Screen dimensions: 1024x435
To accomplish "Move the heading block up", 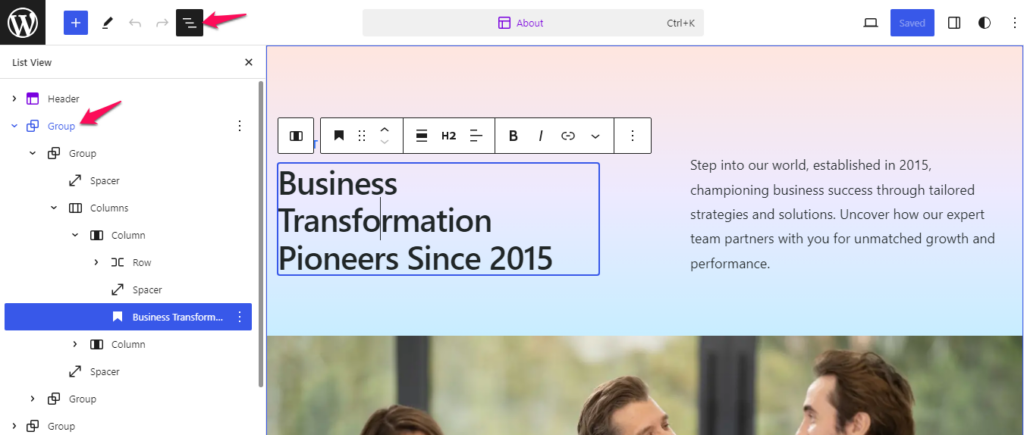I will 385,129.
